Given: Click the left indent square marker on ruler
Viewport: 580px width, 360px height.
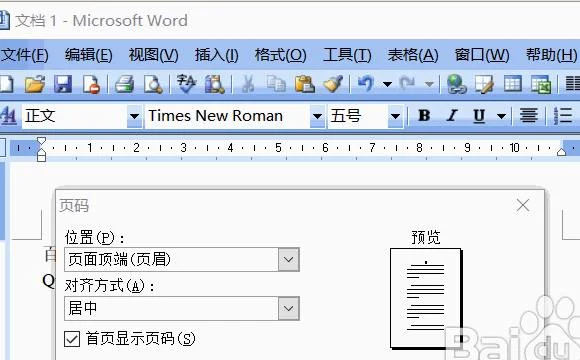Looking at the screenshot, I should coord(41,158).
